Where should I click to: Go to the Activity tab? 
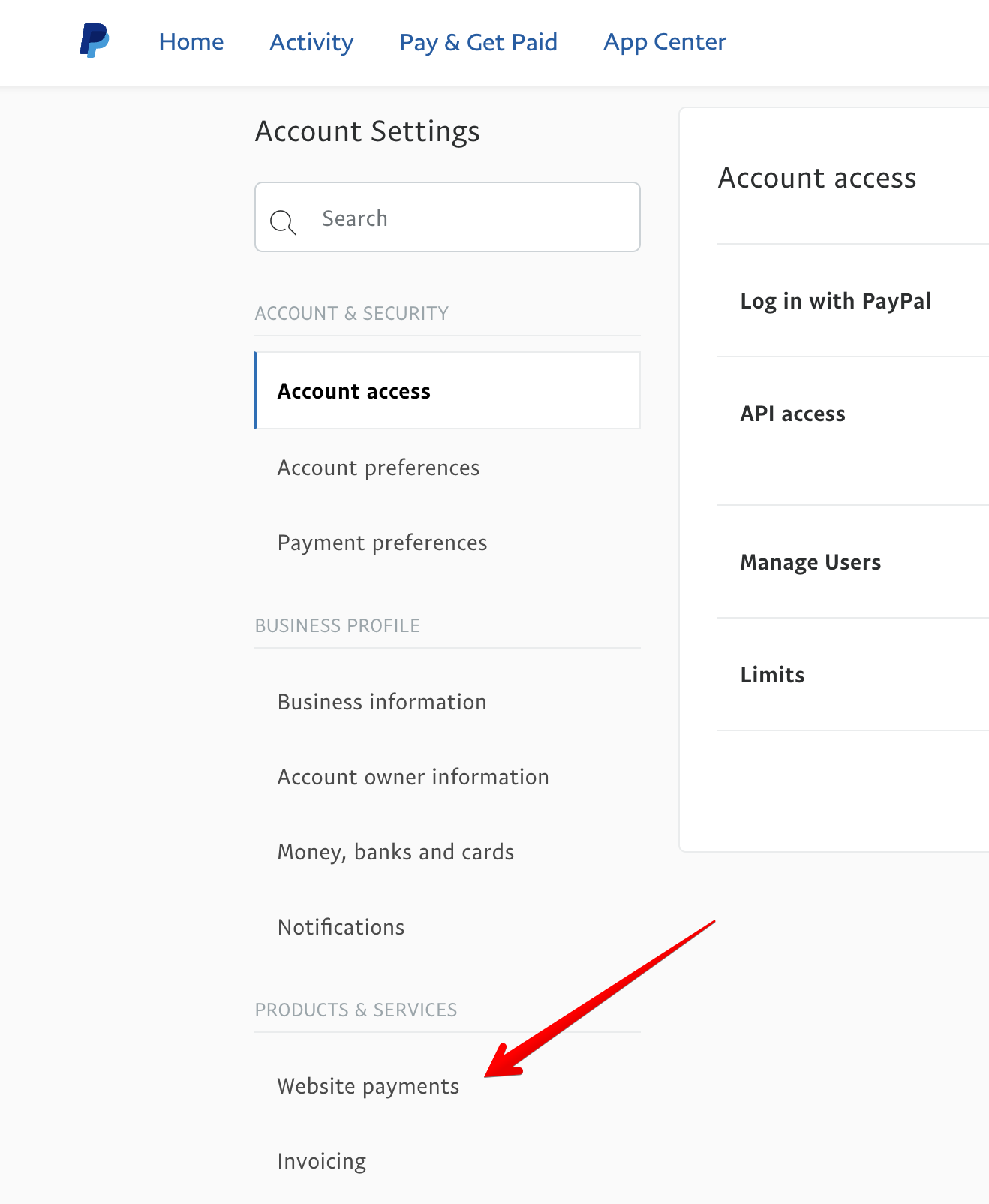point(311,42)
